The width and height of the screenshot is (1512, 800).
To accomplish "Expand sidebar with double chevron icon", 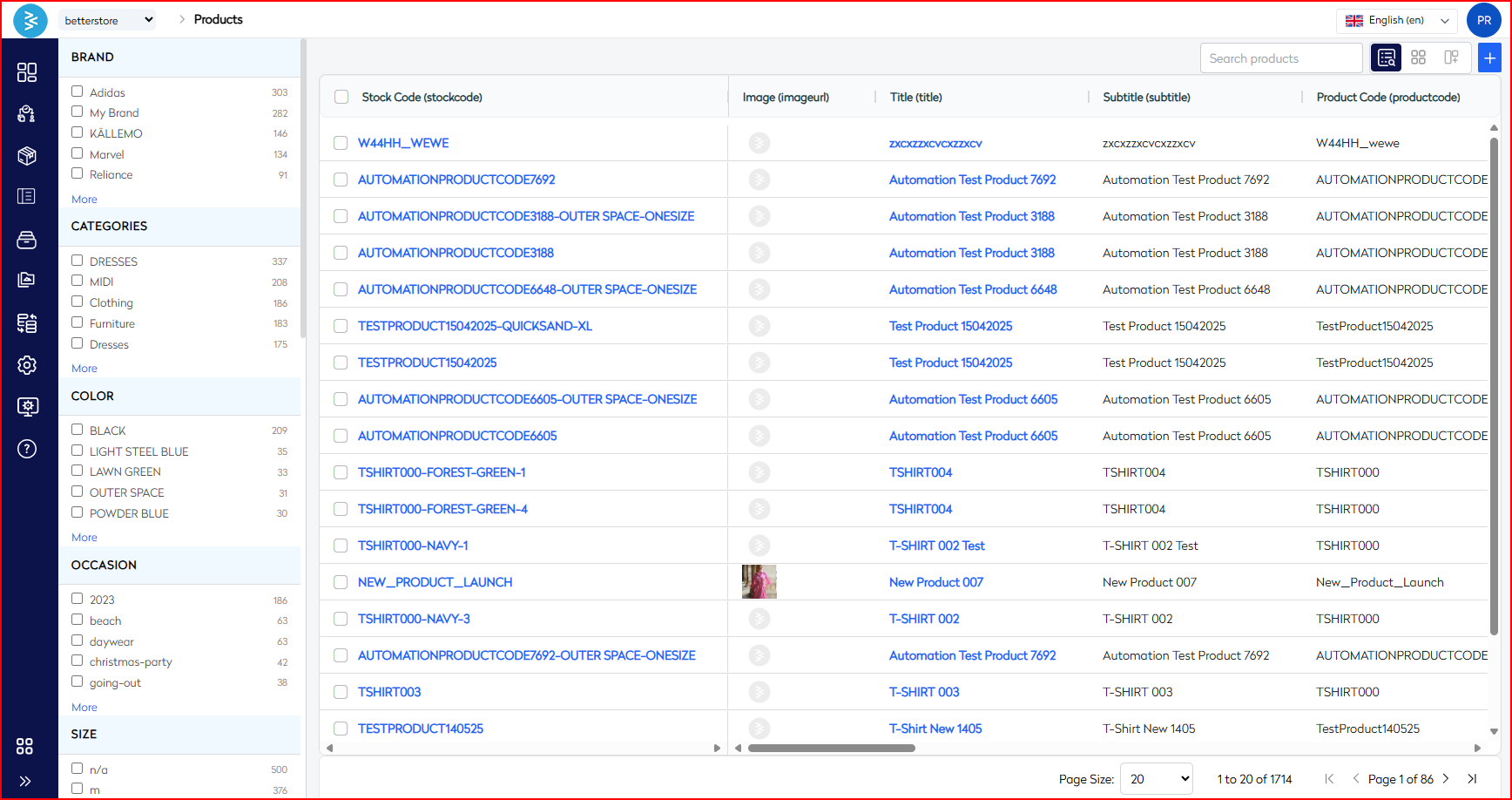I will tap(25, 781).
